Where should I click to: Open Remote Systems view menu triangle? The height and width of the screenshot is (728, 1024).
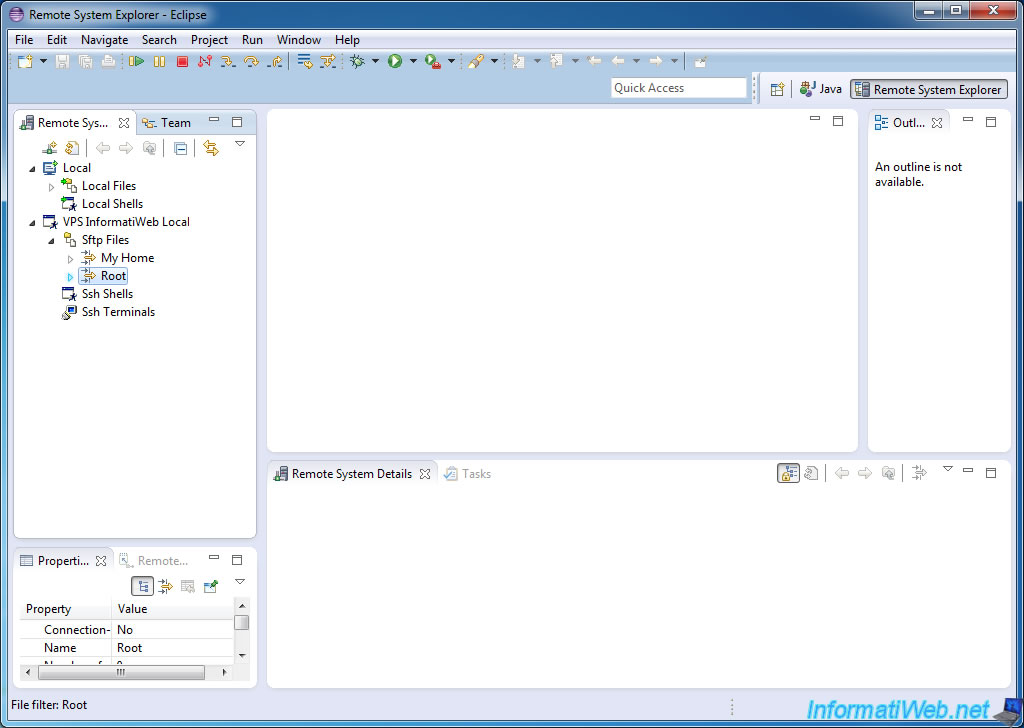pos(240,144)
